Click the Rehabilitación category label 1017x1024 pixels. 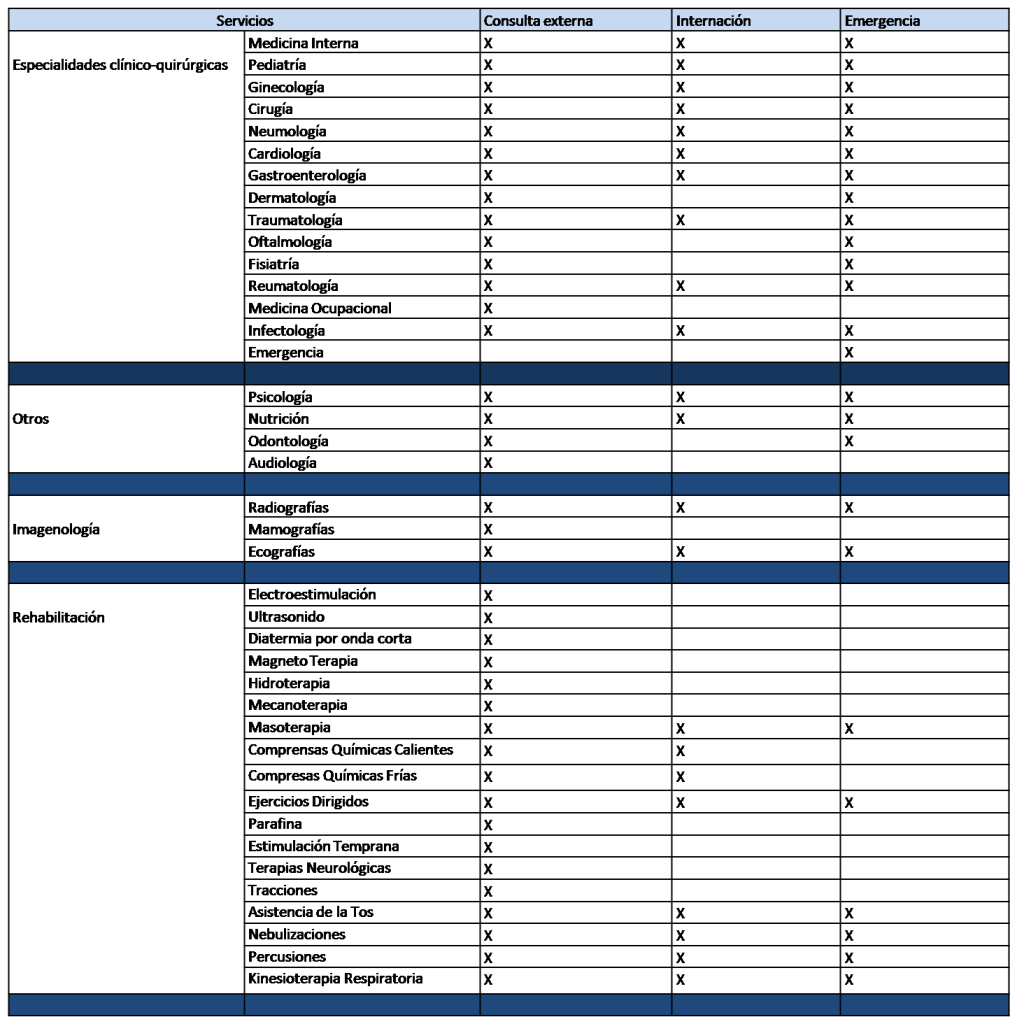coord(60,617)
